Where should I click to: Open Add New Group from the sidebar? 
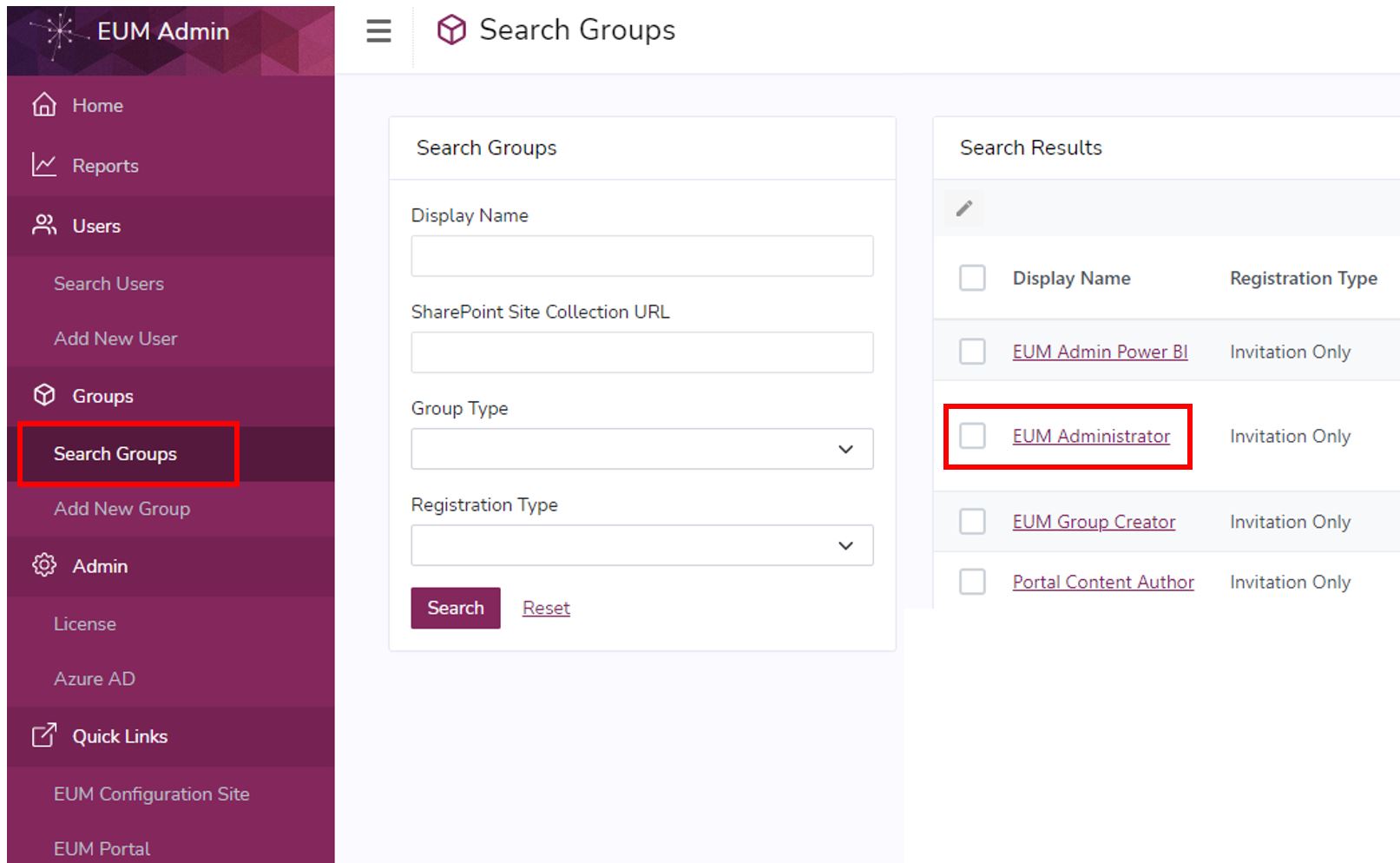point(122,509)
